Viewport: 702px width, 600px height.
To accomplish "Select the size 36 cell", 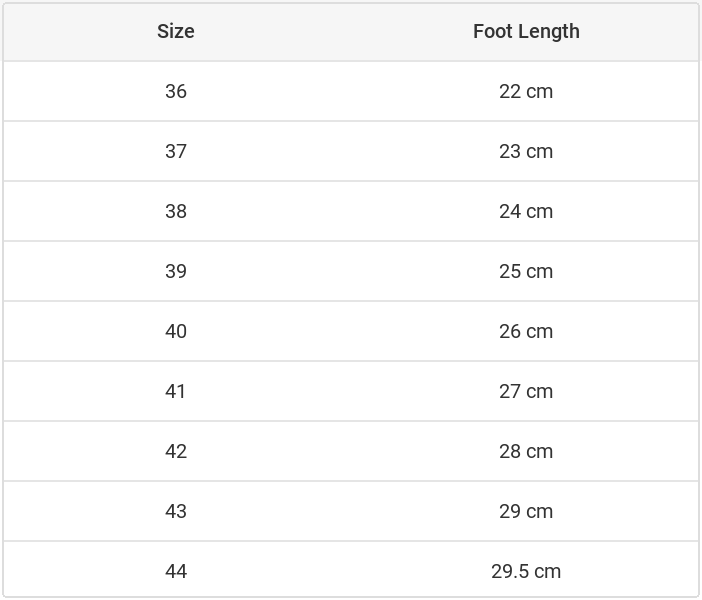I will click(176, 91).
